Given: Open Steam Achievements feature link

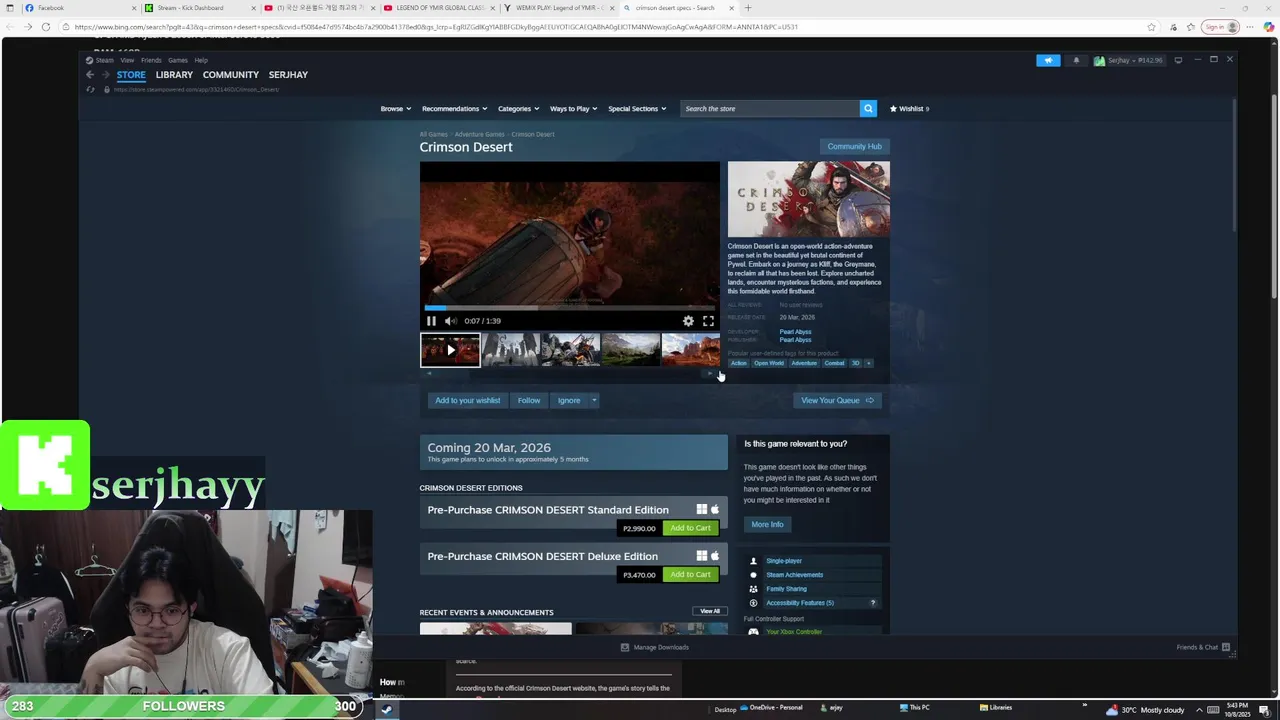Looking at the screenshot, I should click(794, 575).
